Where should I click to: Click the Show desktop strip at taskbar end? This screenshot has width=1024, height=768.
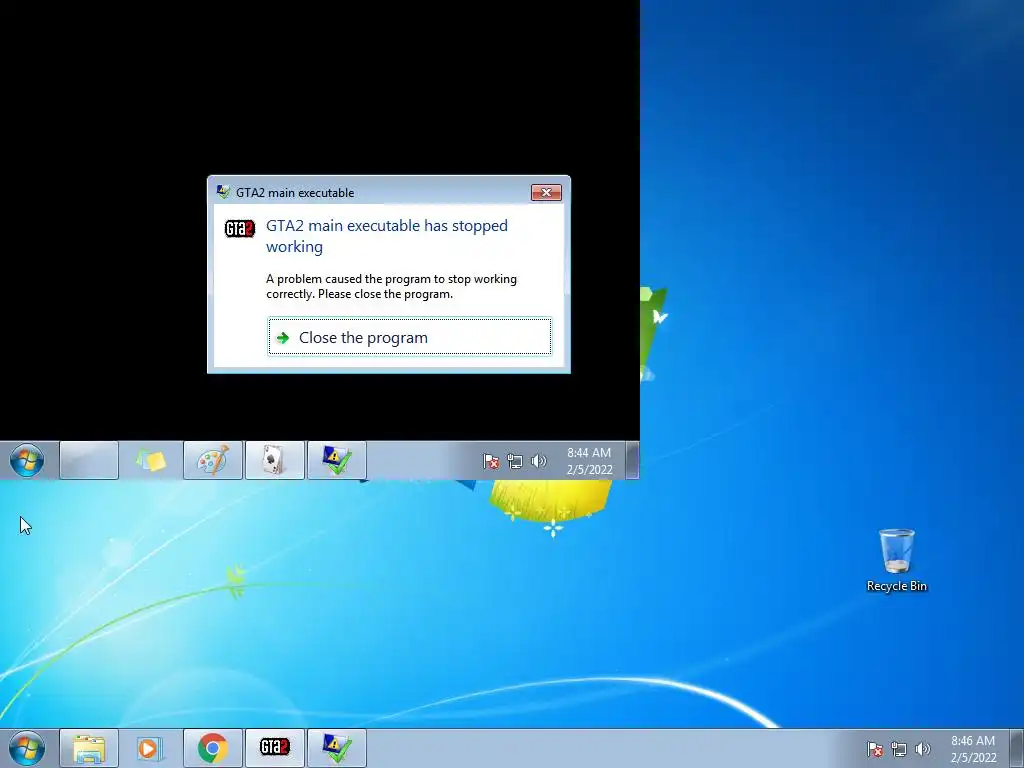[1017, 748]
